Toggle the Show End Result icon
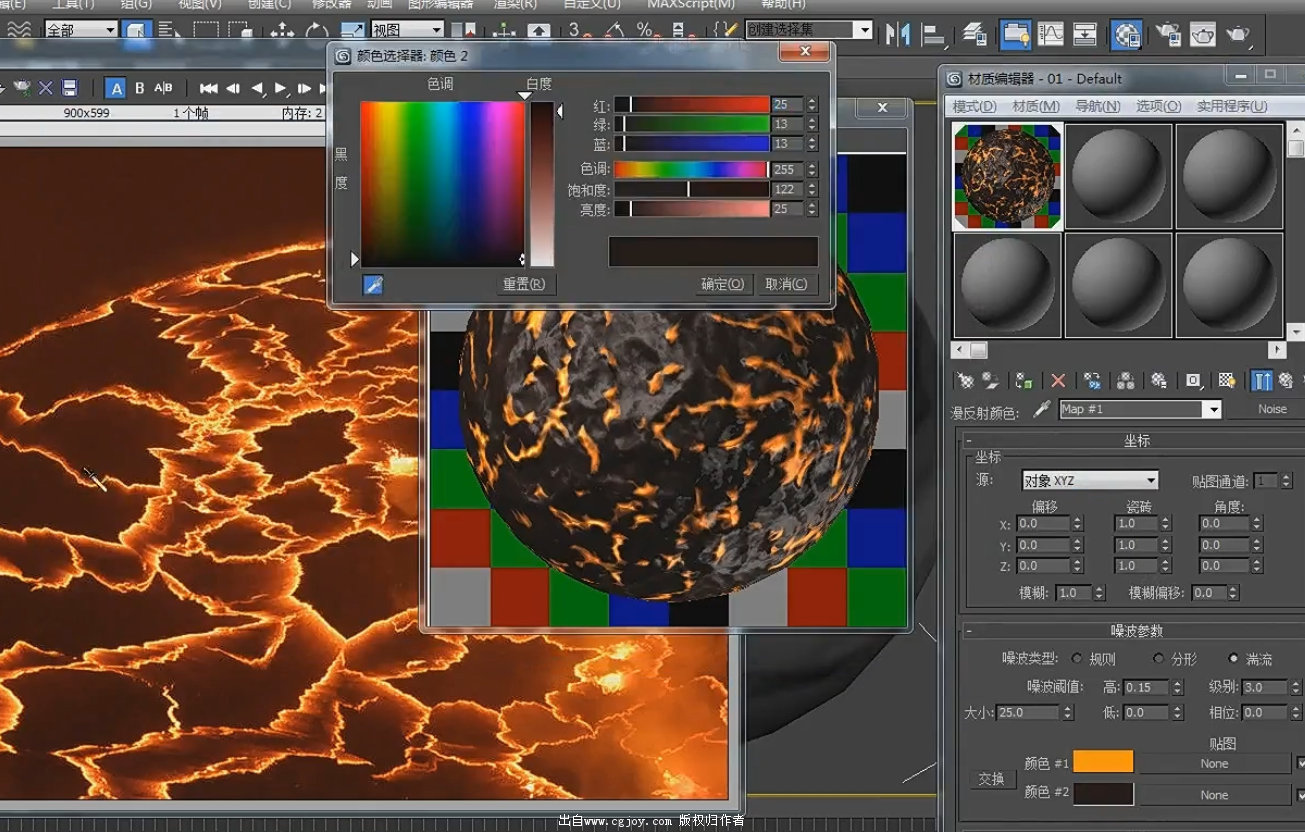Viewport: 1305px width, 832px height. (x=1262, y=381)
